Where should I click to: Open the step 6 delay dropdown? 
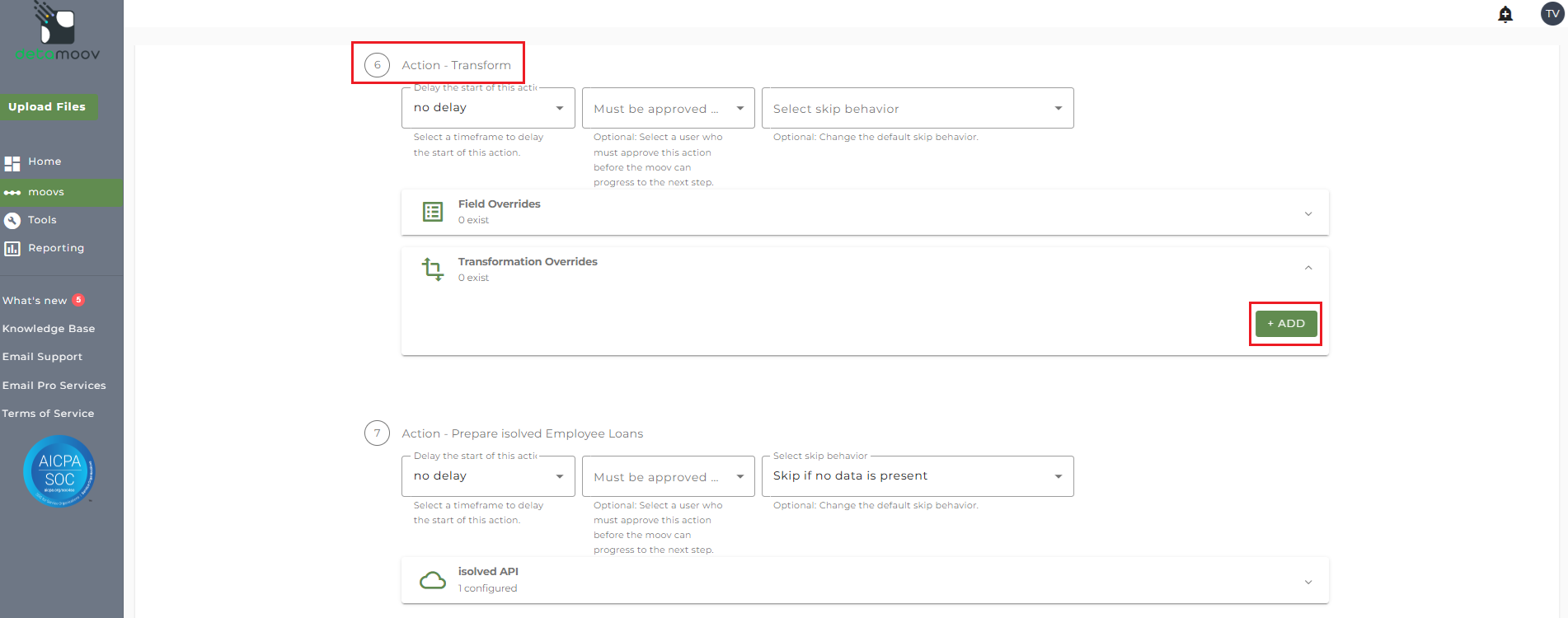coord(488,108)
